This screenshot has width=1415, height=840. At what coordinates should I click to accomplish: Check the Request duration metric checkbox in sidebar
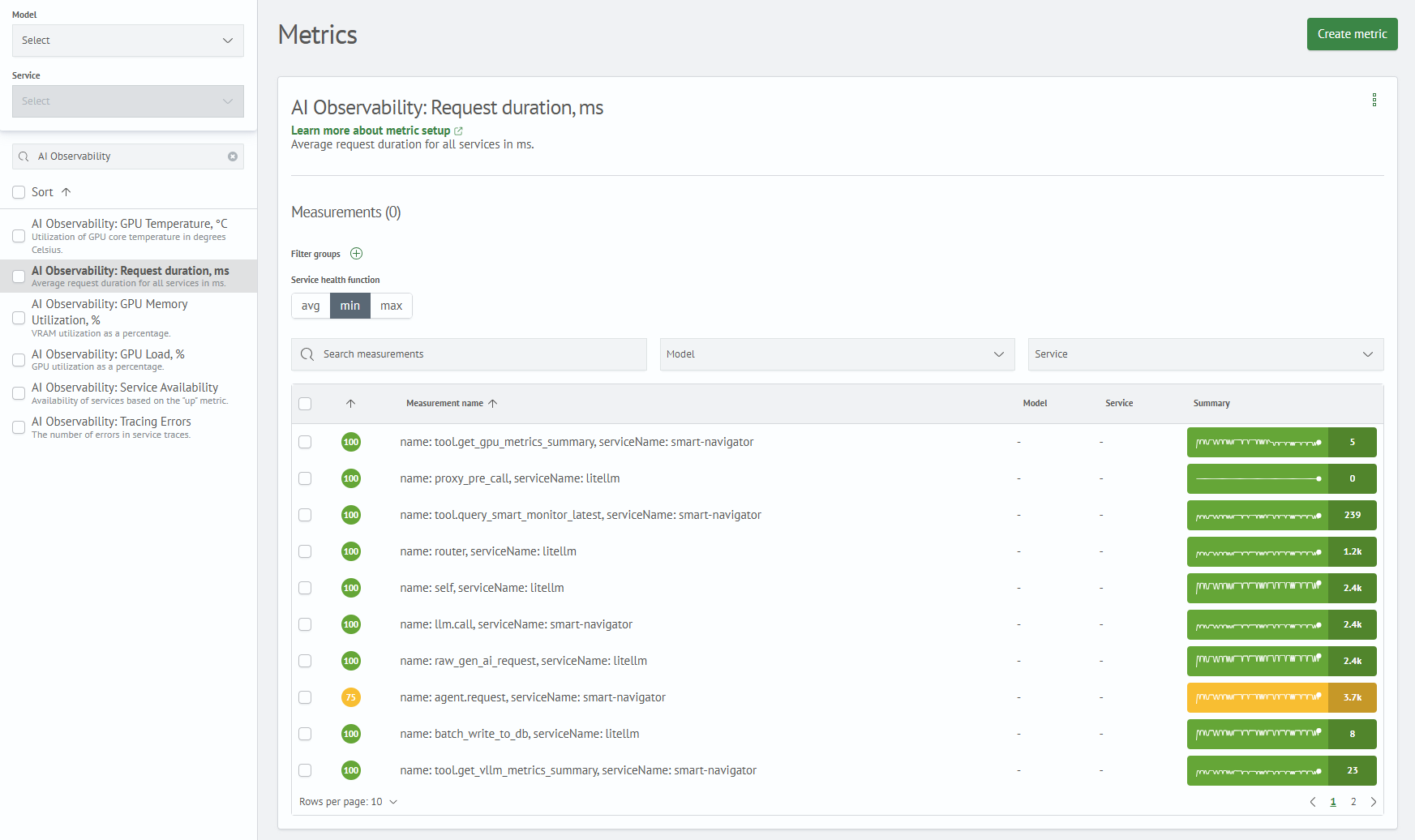click(x=19, y=276)
